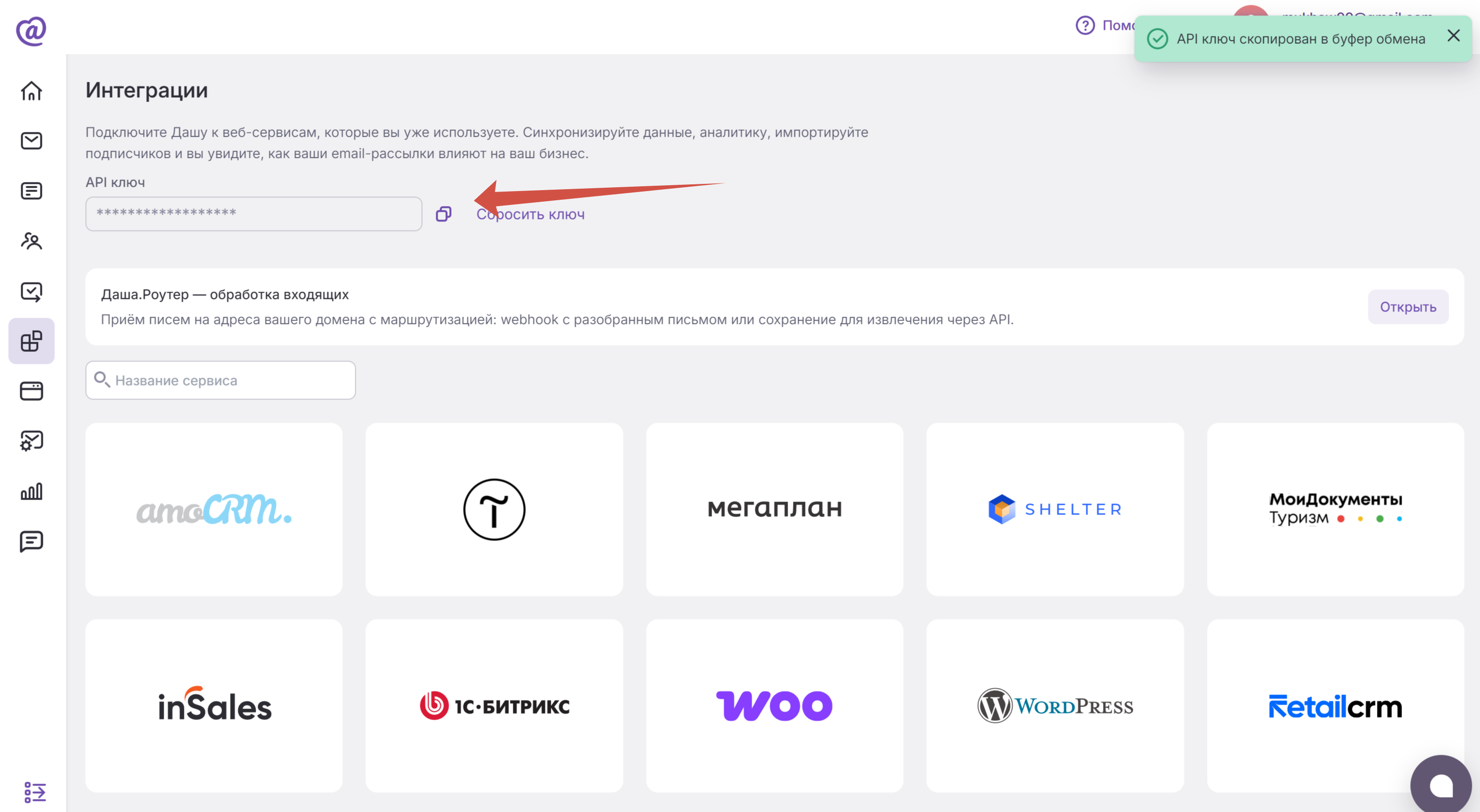1480x812 pixels.
Task: Click the Сбросить ключ link
Action: (x=530, y=214)
